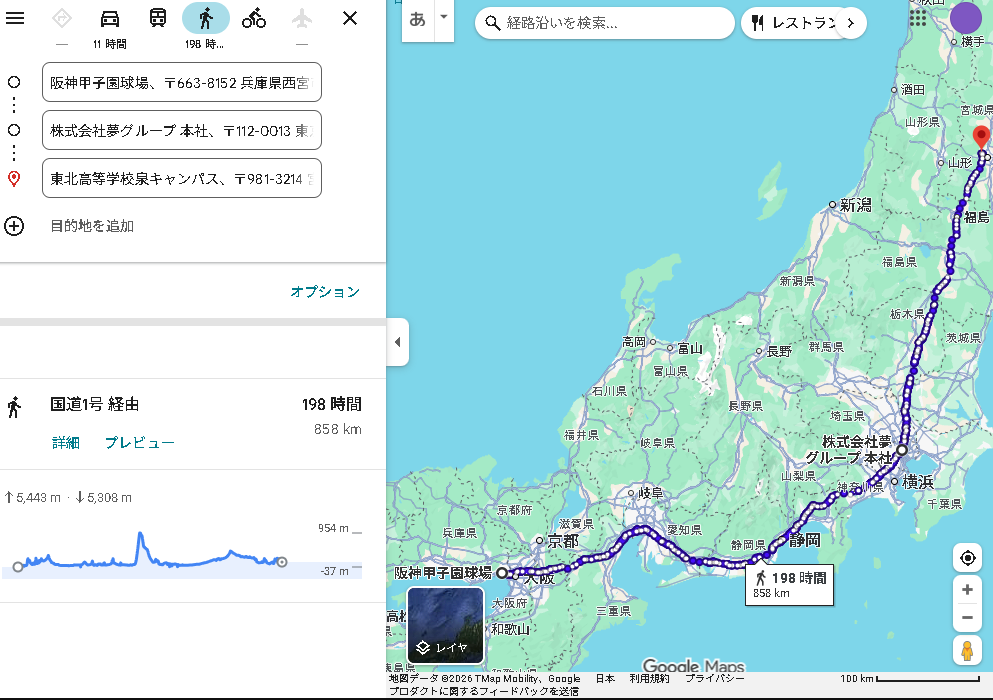This screenshot has height=700, width=993.
Task: Switch to the cycling travel mode
Action: pos(254,18)
